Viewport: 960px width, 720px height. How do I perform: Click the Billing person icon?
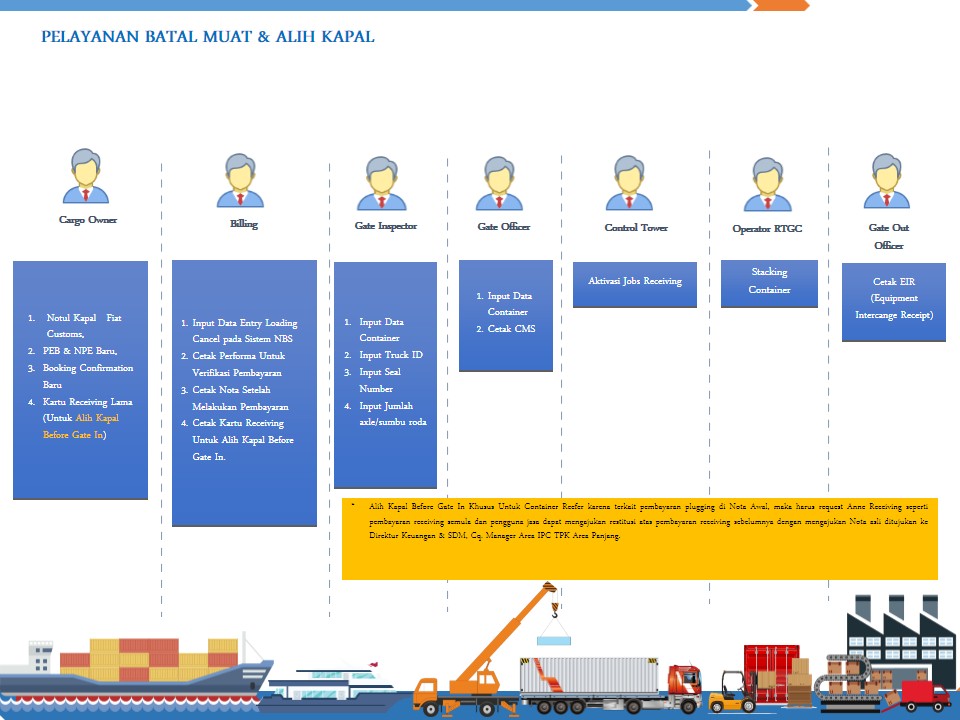coord(240,181)
